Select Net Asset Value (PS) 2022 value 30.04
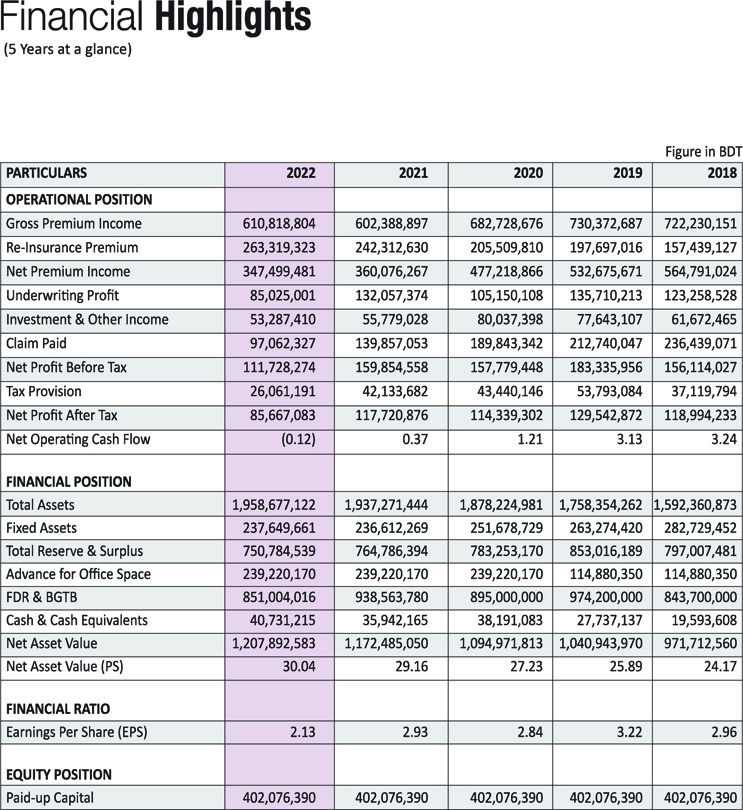This screenshot has height=810, width=743. (x=299, y=667)
